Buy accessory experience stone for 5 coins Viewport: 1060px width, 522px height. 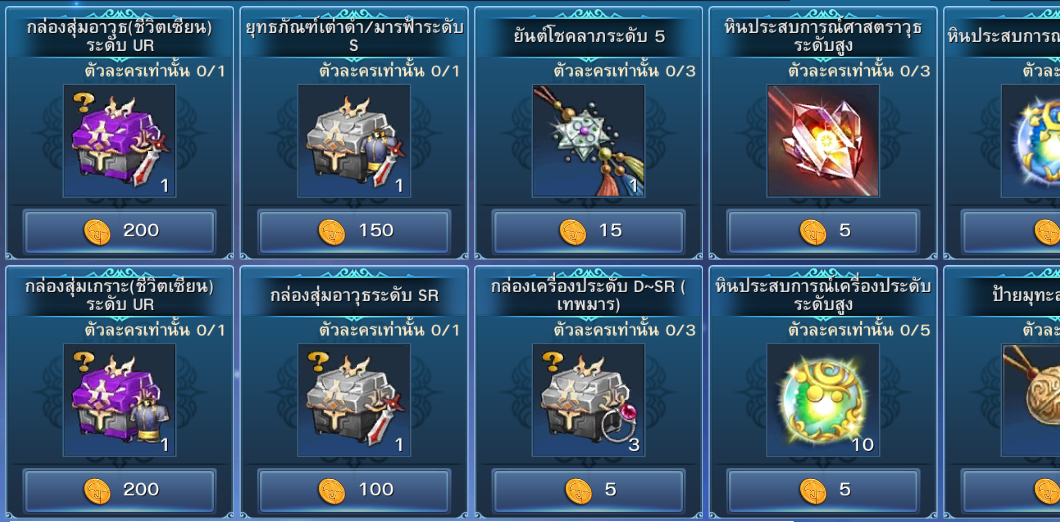tap(823, 490)
